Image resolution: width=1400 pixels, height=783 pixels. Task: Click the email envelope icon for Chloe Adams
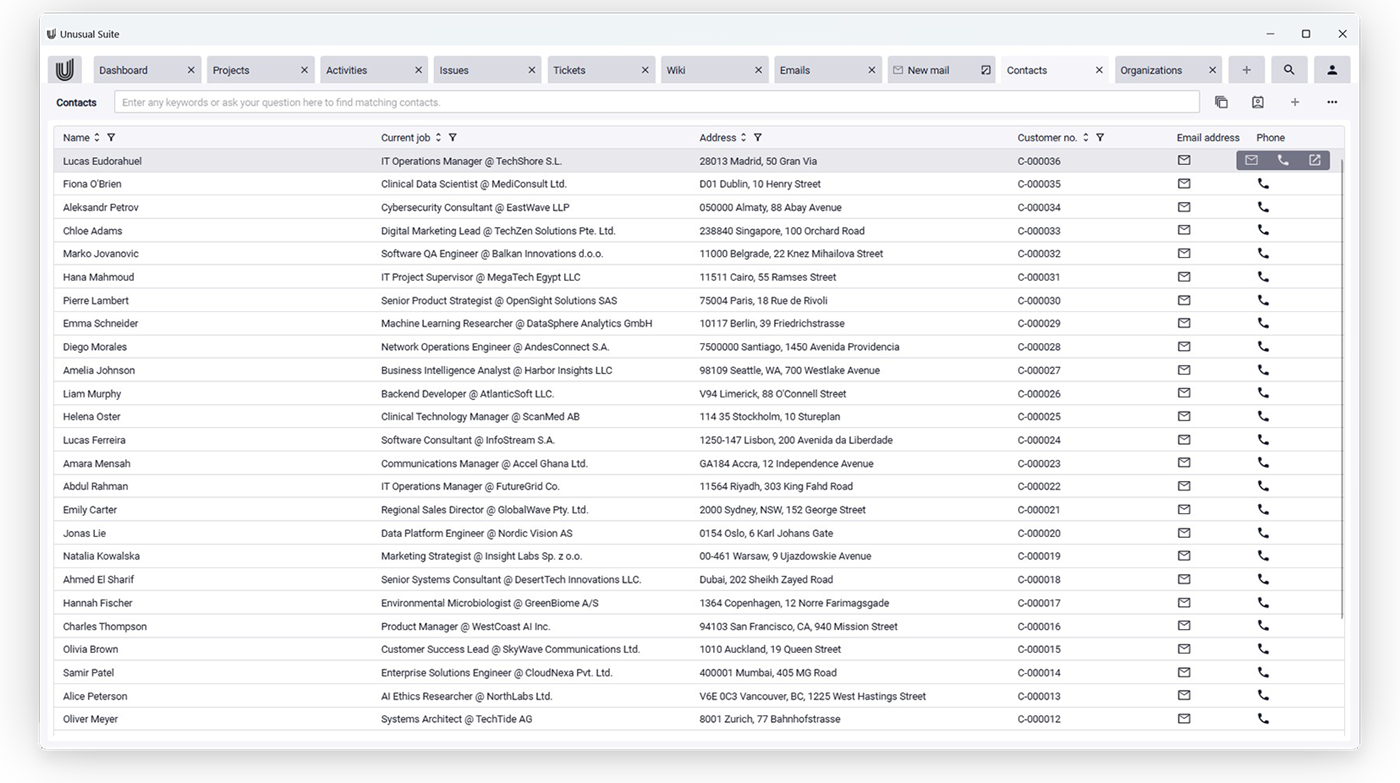[x=1184, y=230]
